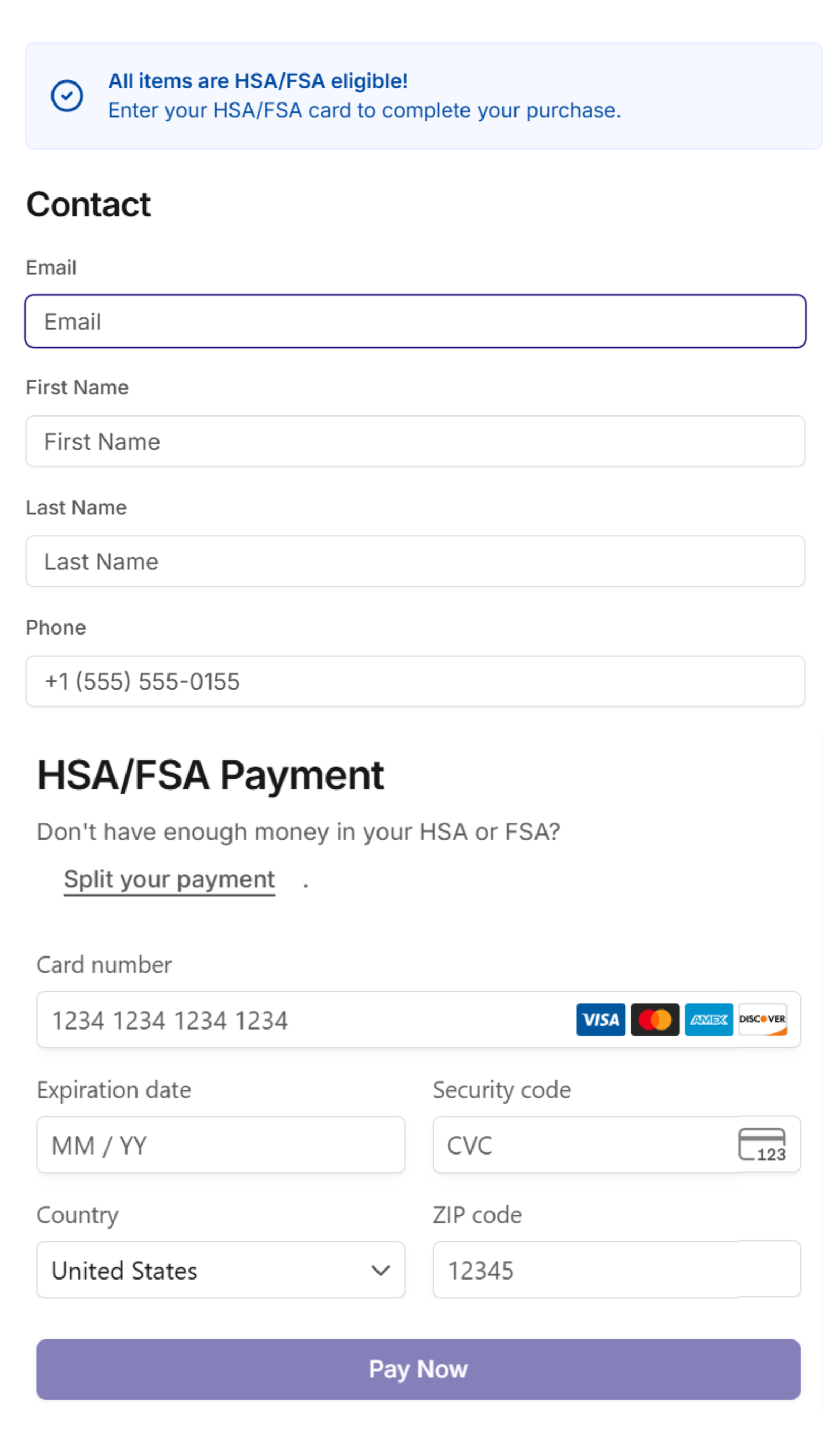Click the Discover card logo
840x1435 pixels.
tap(763, 1020)
